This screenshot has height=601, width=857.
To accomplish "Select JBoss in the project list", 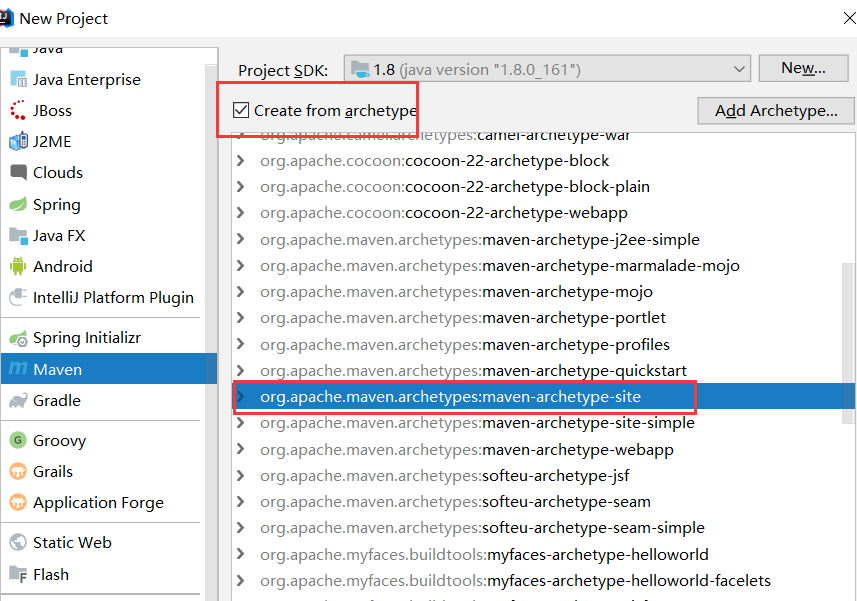I will coord(104,110).
